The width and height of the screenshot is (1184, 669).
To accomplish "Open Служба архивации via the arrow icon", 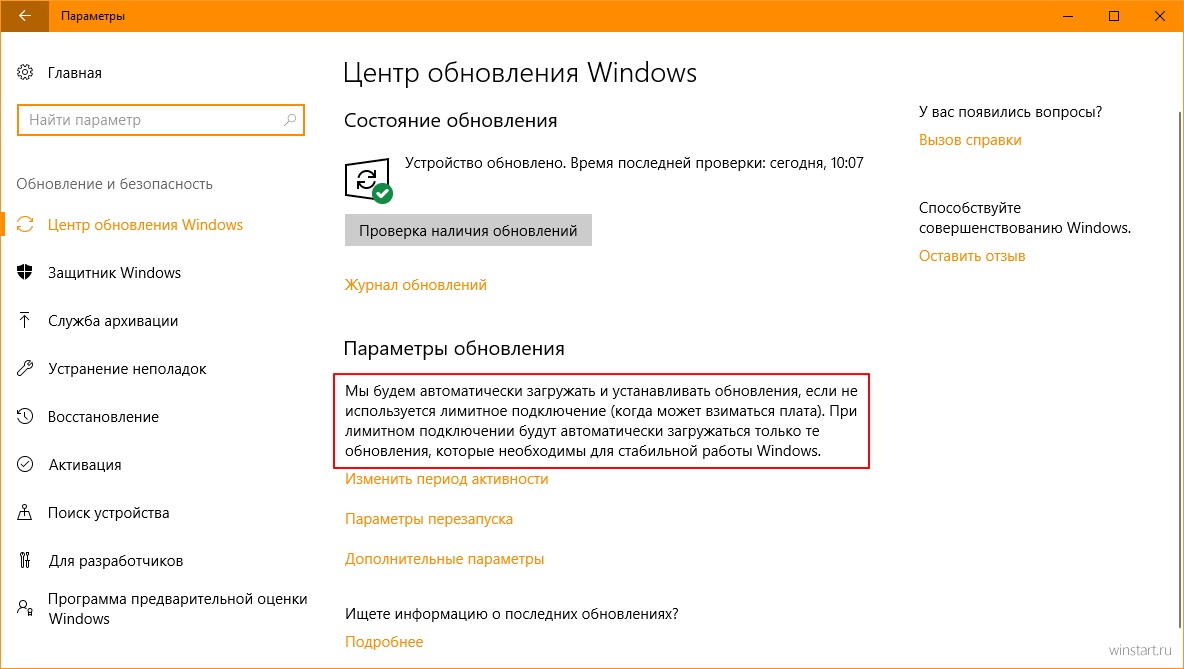I will [25, 321].
